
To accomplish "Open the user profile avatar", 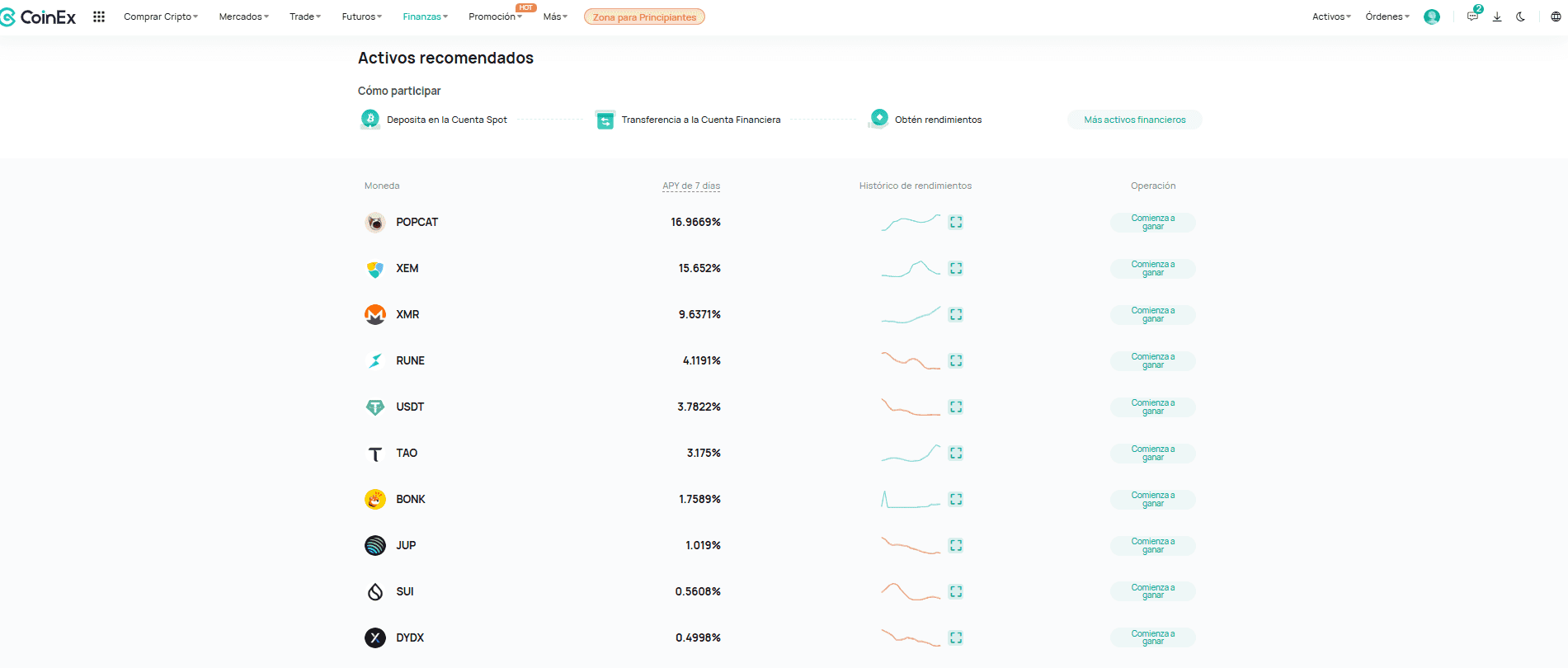I will tap(1432, 16).
